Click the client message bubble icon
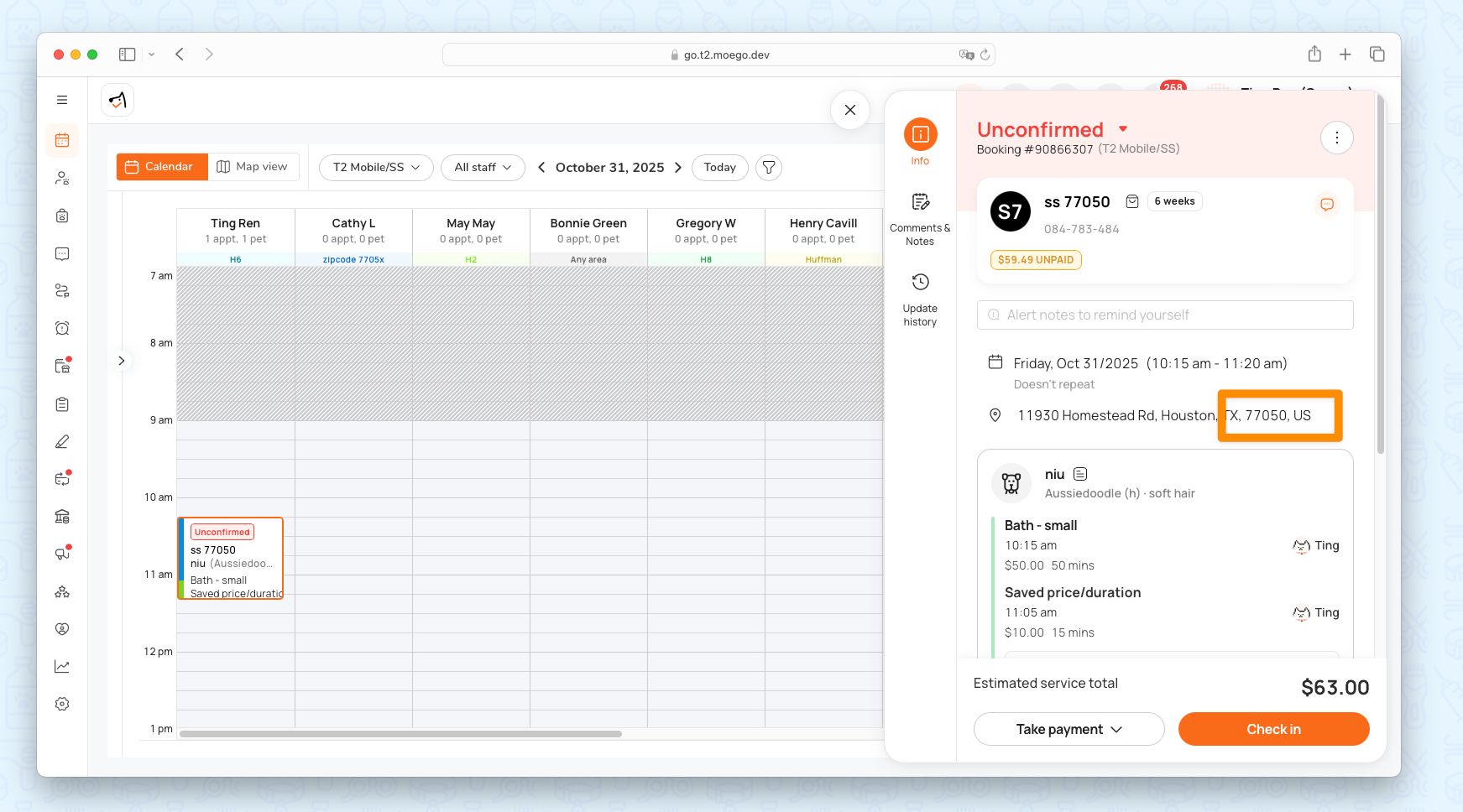Image resolution: width=1463 pixels, height=812 pixels. (1326, 205)
